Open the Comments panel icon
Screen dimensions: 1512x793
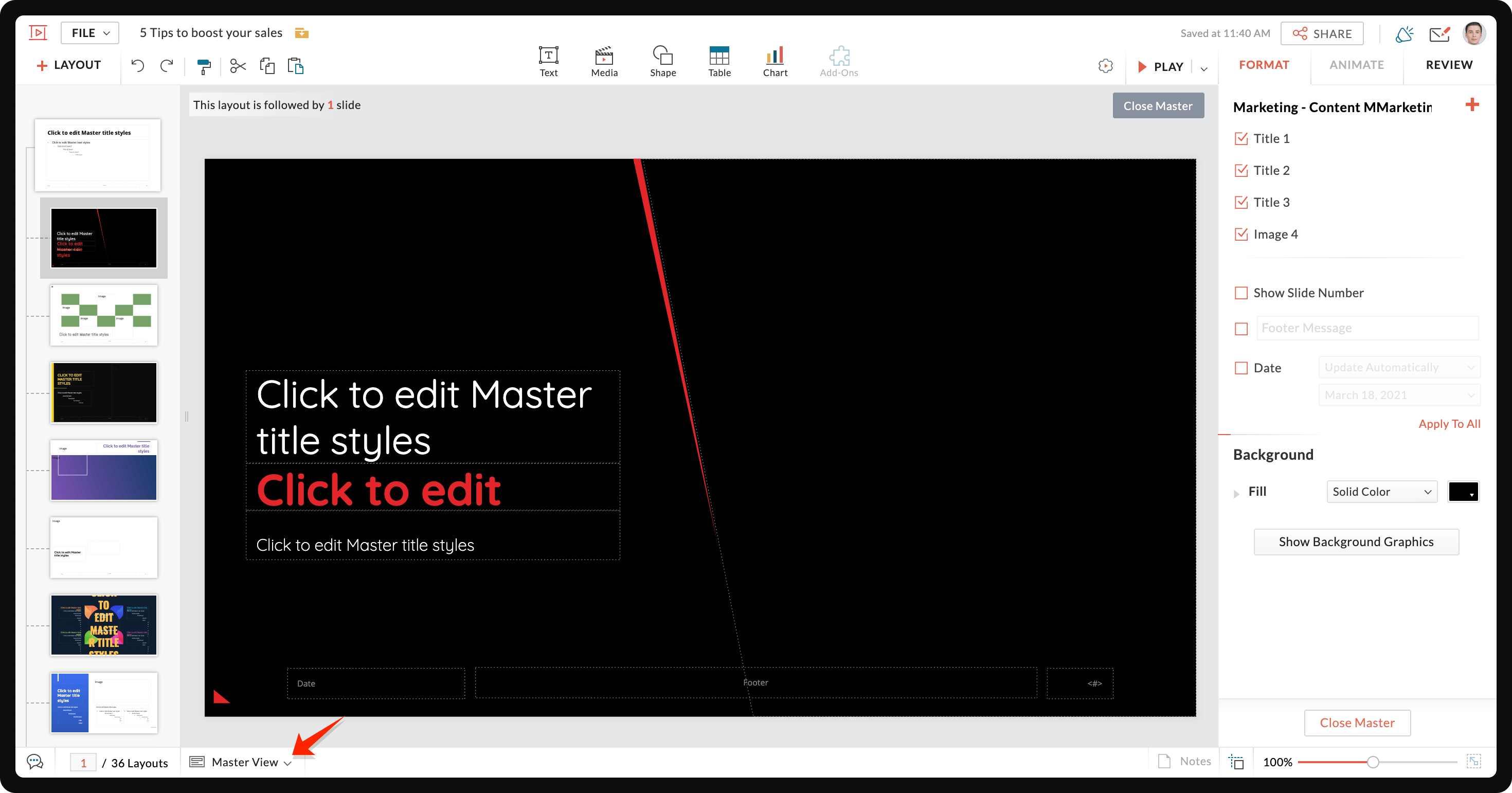click(35, 761)
